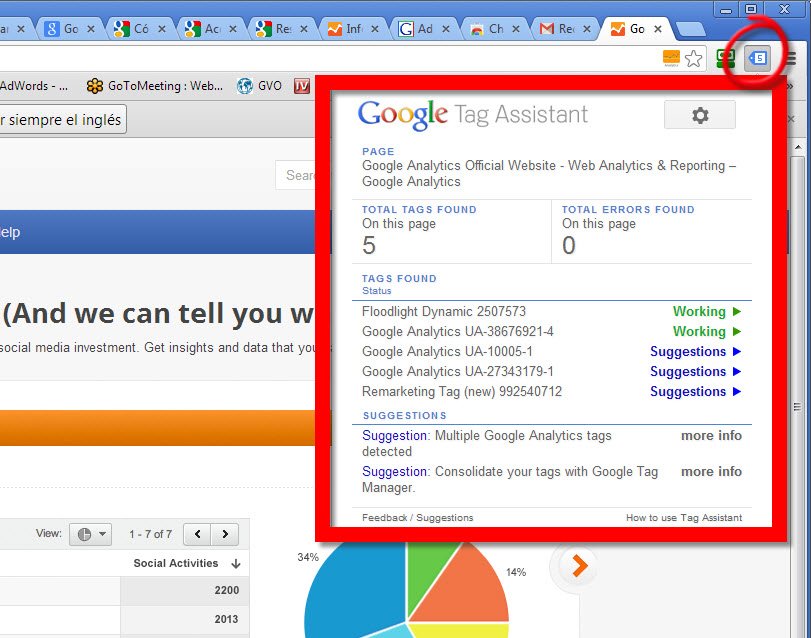The height and width of the screenshot is (638, 811).
Task: Click the next page arrow in pagination
Action: pos(224,534)
